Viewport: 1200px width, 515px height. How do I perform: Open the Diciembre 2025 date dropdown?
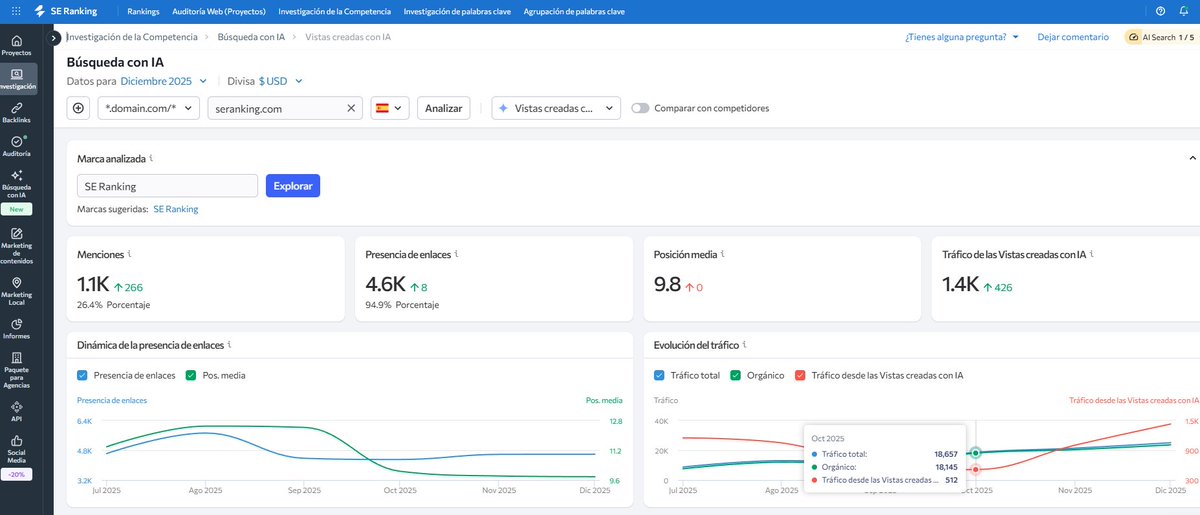coord(164,81)
